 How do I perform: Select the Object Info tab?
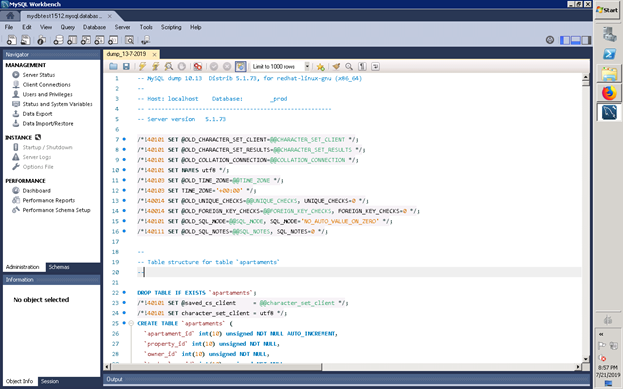point(19,381)
